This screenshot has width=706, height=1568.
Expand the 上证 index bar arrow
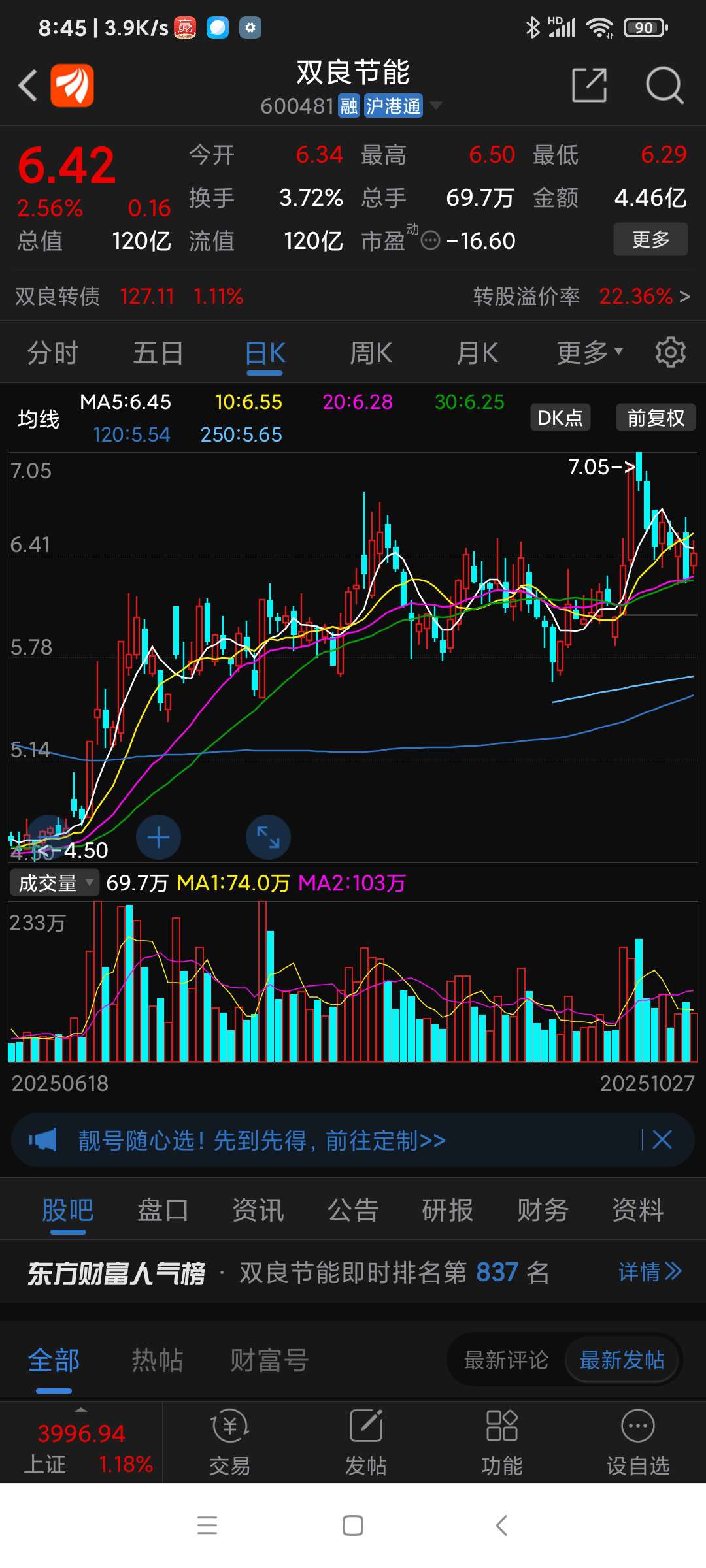81,1409
